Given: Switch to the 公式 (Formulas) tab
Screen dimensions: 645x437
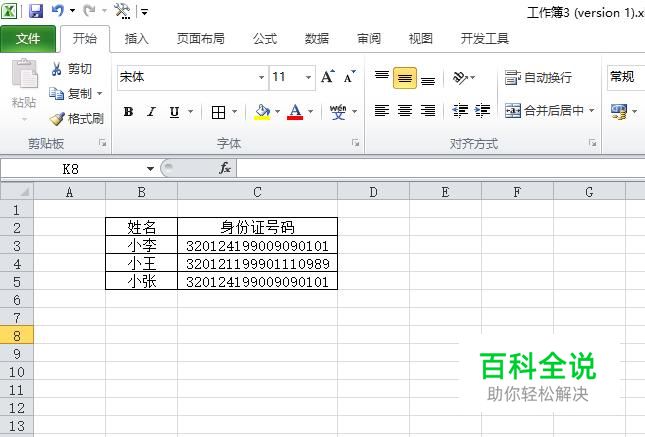Looking at the screenshot, I should pos(265,39).
